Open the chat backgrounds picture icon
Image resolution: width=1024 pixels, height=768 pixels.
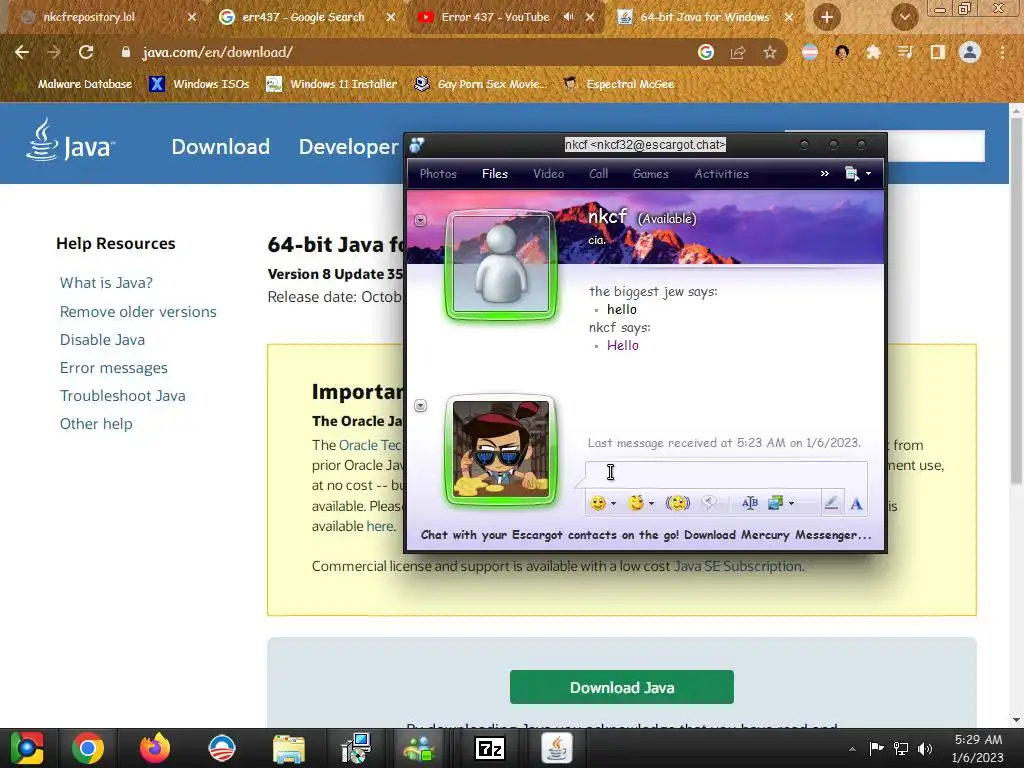[775, 502]
